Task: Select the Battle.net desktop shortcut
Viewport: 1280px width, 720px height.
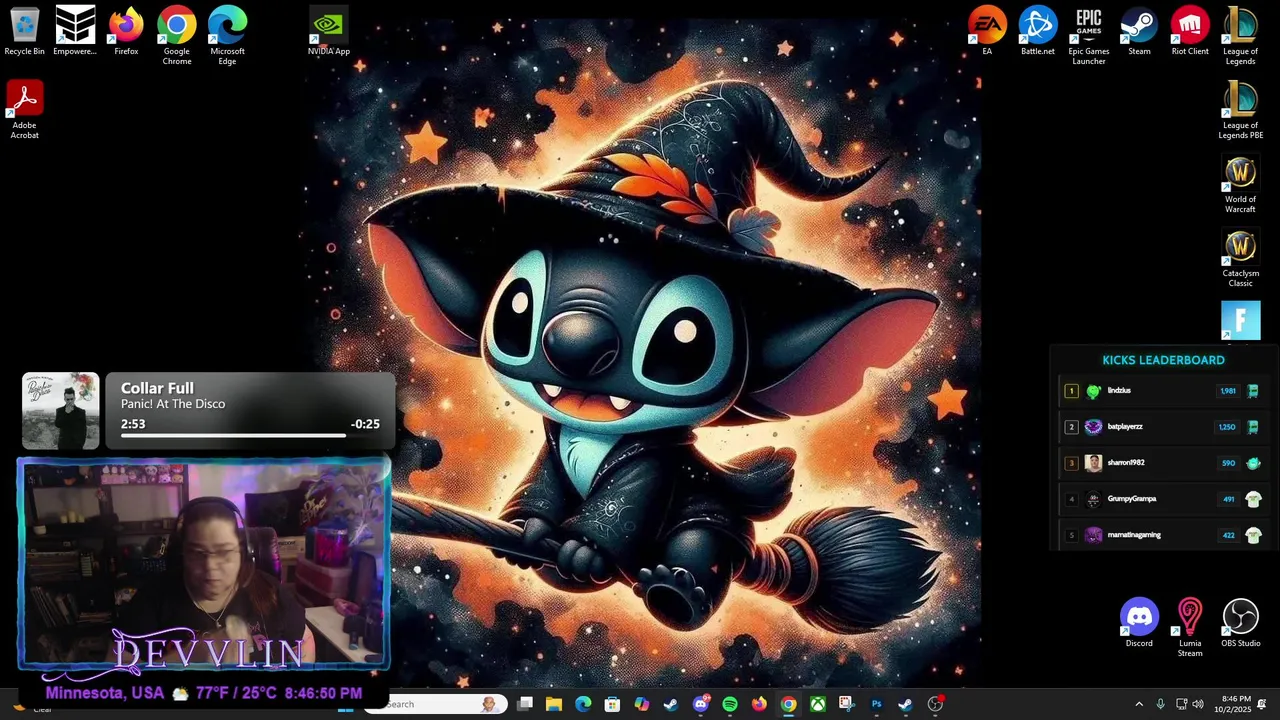Action: point(1038,31)
